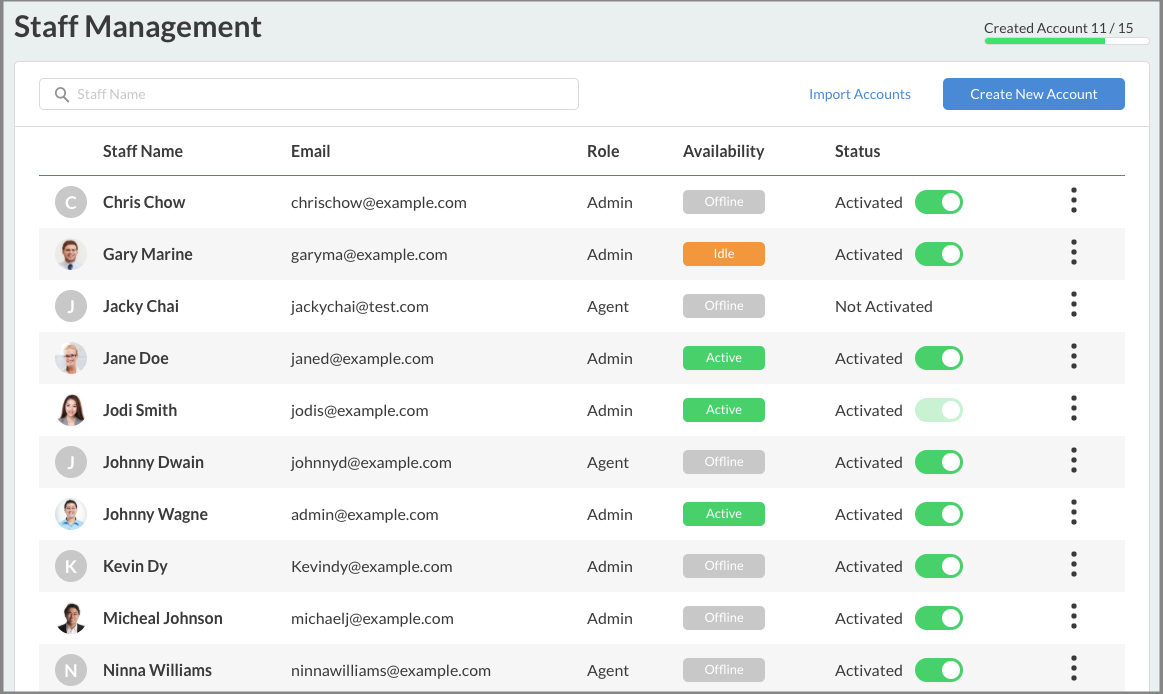Open the Import Accounts link

pos(860,94)
